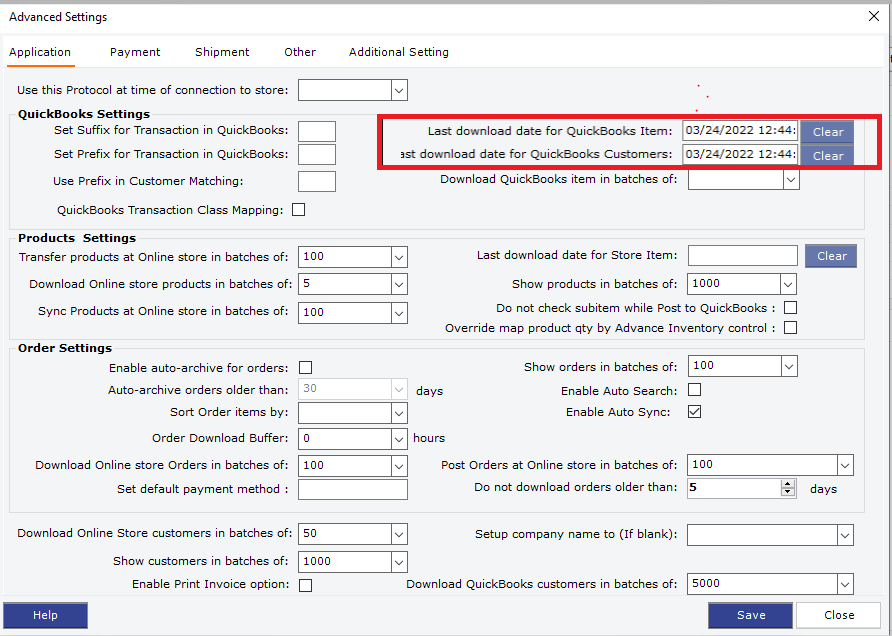Tick the Enable Auto Search checkbox
Screen dimensions: 892x636
tap(695, 390)
